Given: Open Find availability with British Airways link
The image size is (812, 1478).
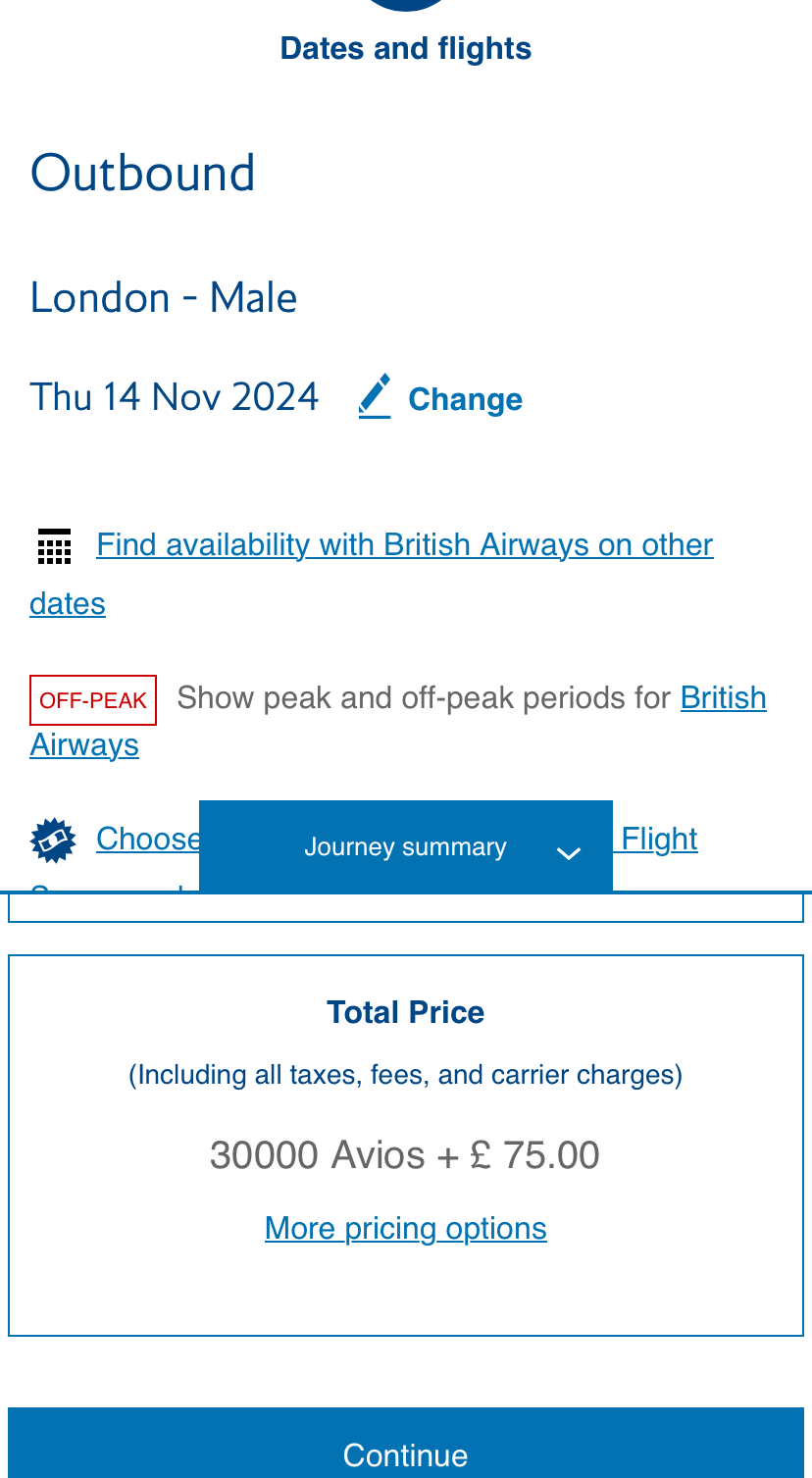Looking at the screenshot, I should click(x=404, y=545).
